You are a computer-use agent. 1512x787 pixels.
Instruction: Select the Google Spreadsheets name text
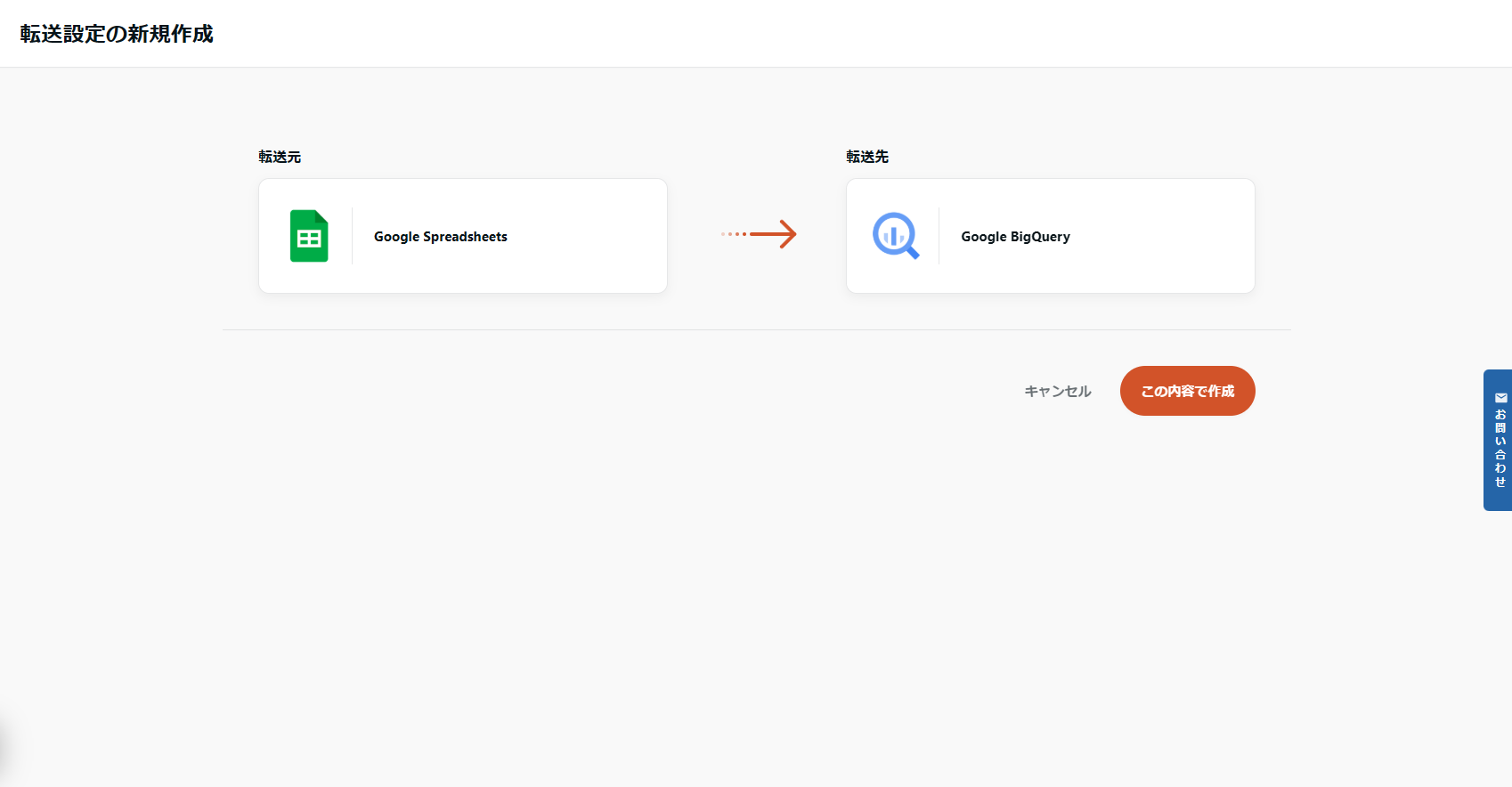coord(440,237)
